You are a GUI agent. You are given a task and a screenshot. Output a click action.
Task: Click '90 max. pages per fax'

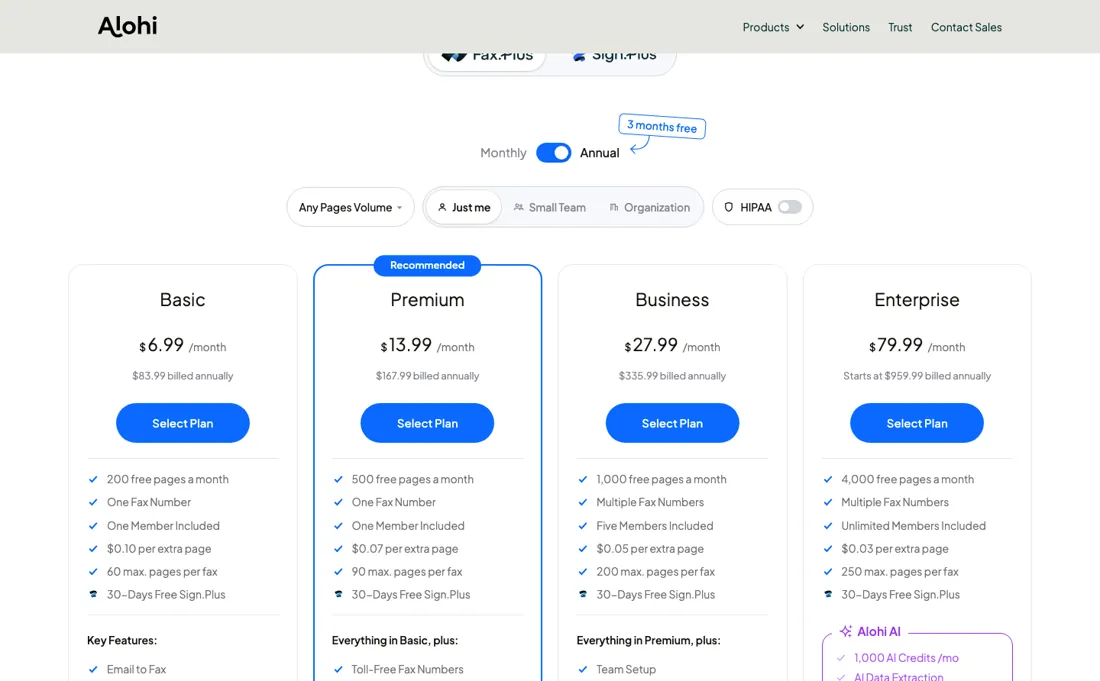coord(407,572)
